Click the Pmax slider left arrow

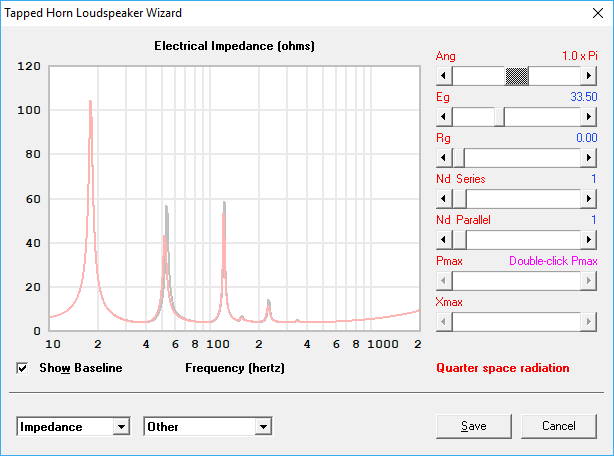444,281
